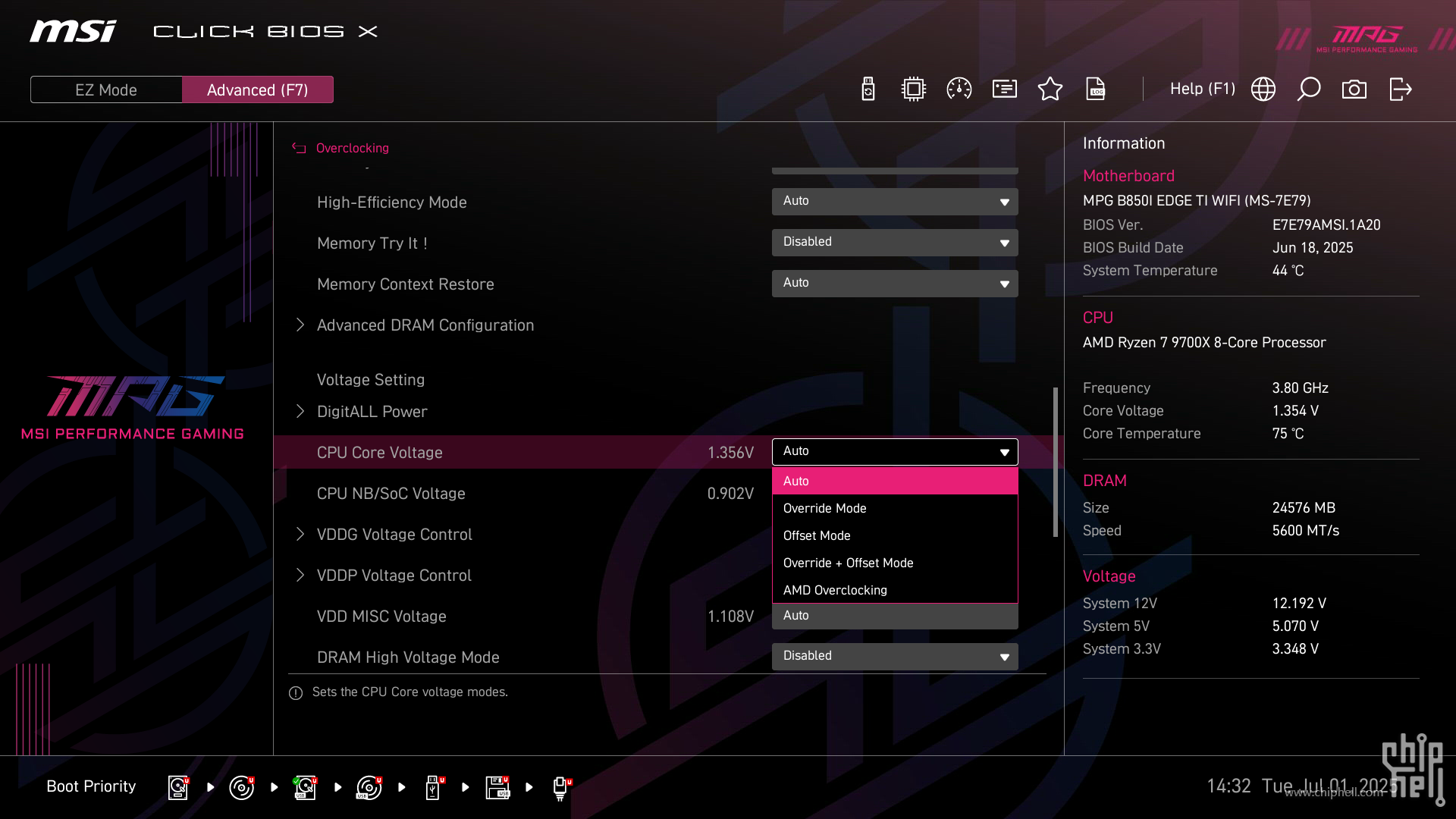Image resolution: width=1456 pixels, height=819 pixels.
Task: Click the back arrow icon beside Overclocking
Action: (x=299, y=149)
